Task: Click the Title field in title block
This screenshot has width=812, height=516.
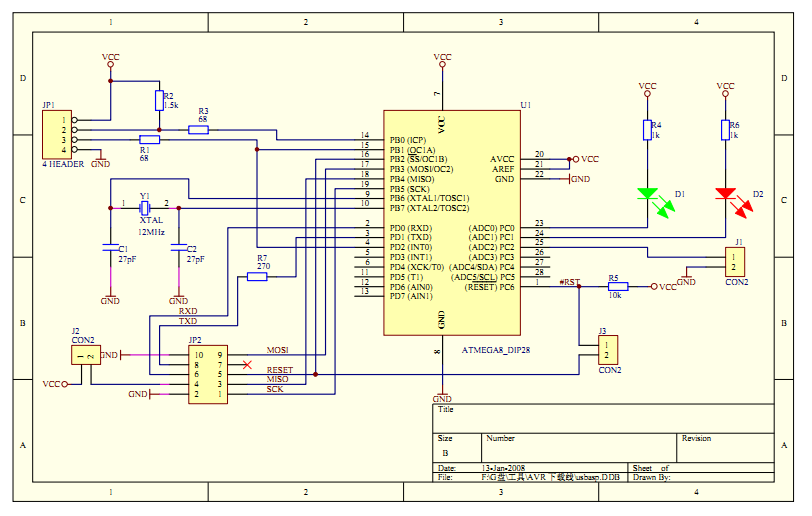Action: tap(603, 419)
